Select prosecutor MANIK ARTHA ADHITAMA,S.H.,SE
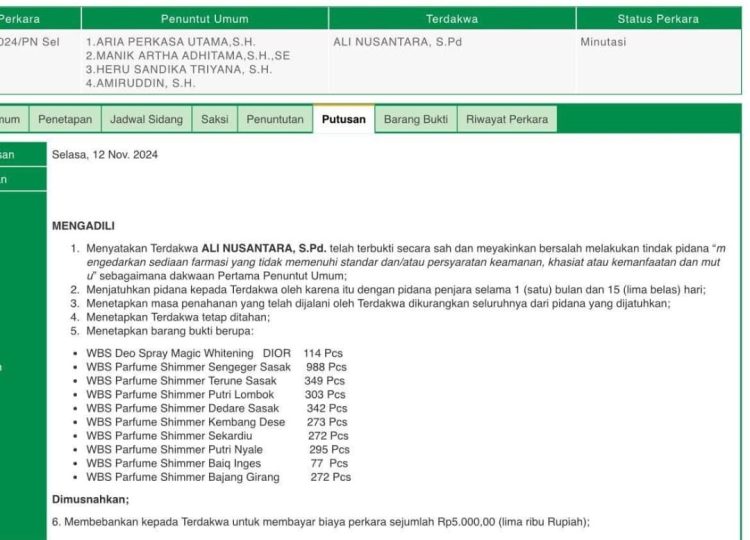The height and width of the screenshot is (540, 750). pyautogui.click(x=188, y=55)
